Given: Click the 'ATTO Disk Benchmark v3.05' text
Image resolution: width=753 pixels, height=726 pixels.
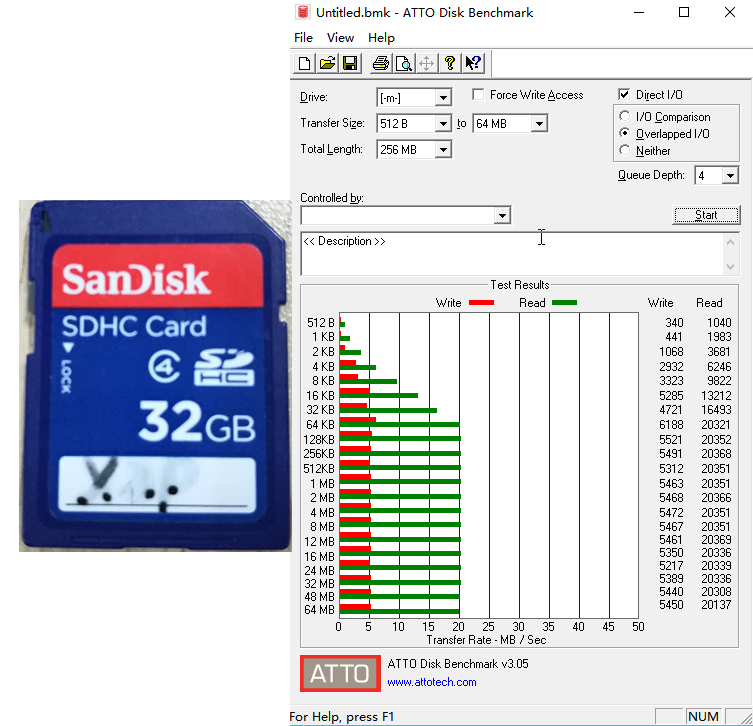Looking at the screenshot, I should point(458,664).
